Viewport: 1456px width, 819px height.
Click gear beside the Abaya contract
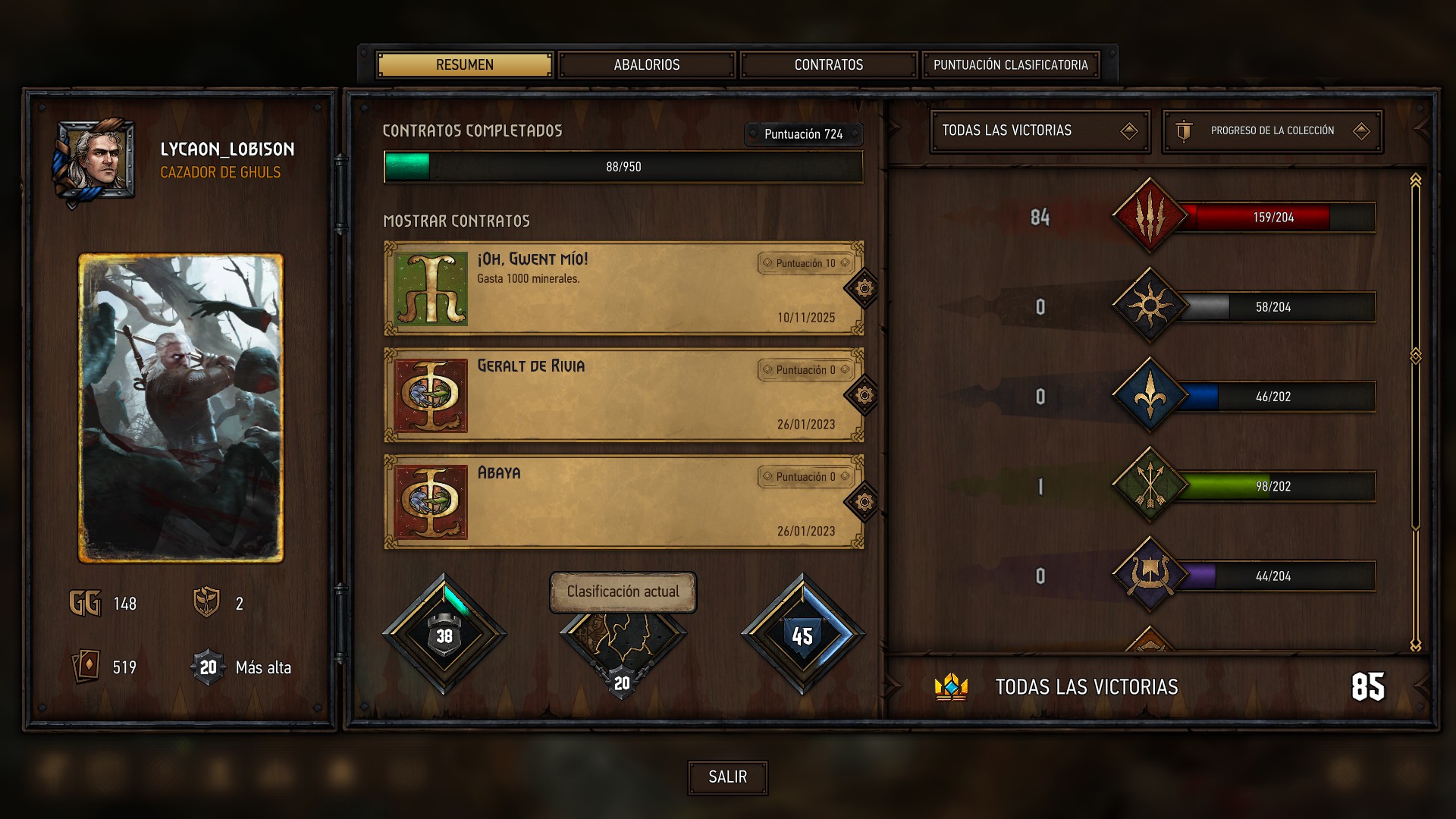[x=864, y=502]
